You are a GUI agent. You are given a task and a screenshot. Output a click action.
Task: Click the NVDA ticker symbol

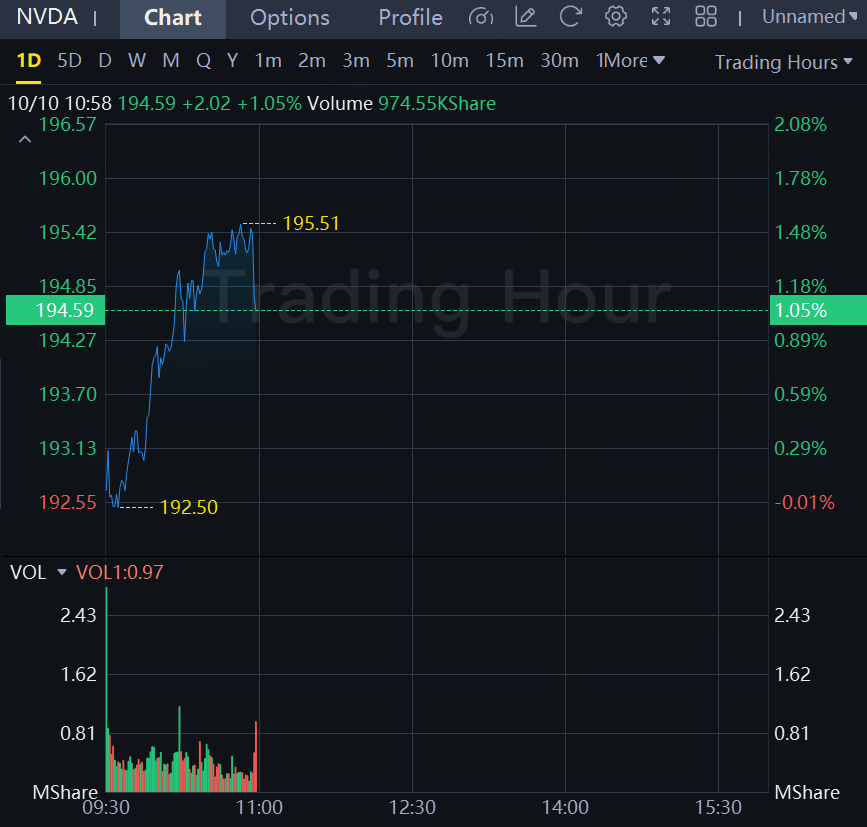pyautogui.click(x=47, y=17)
